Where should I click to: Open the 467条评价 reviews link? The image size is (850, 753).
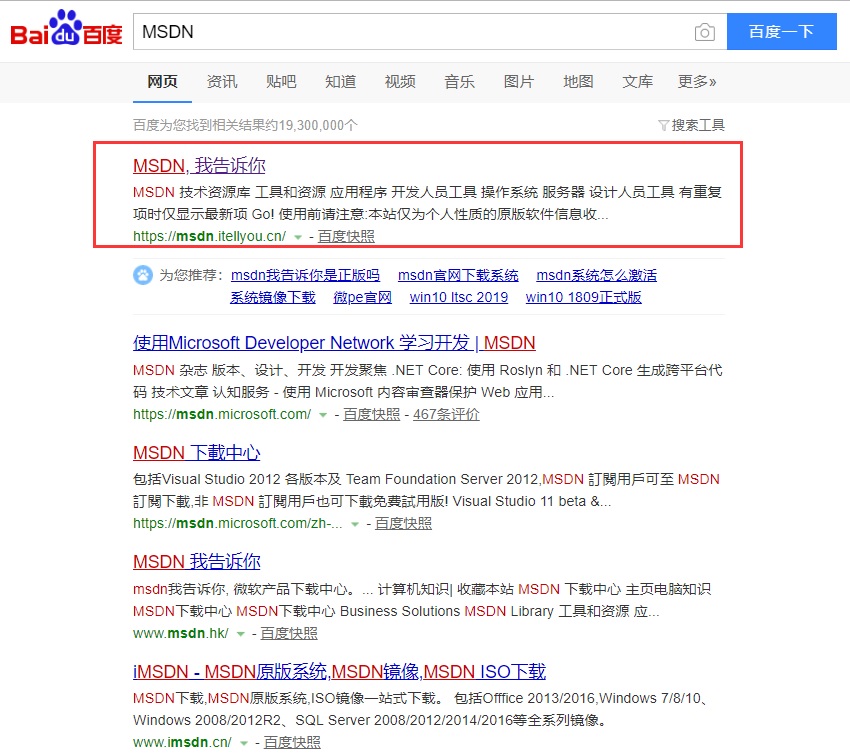[x=446, y=414]
